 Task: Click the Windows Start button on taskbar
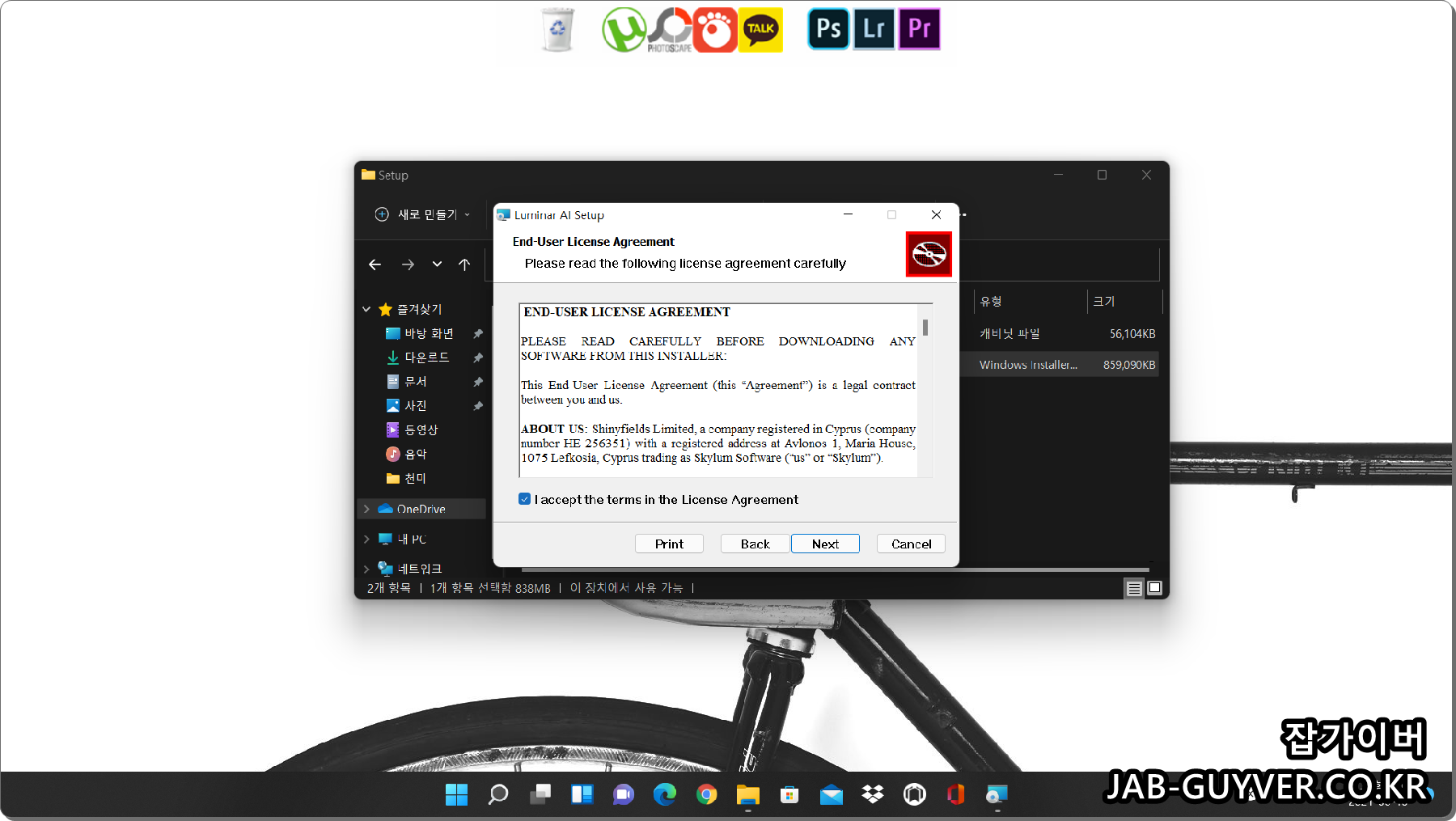pos(456,795)
